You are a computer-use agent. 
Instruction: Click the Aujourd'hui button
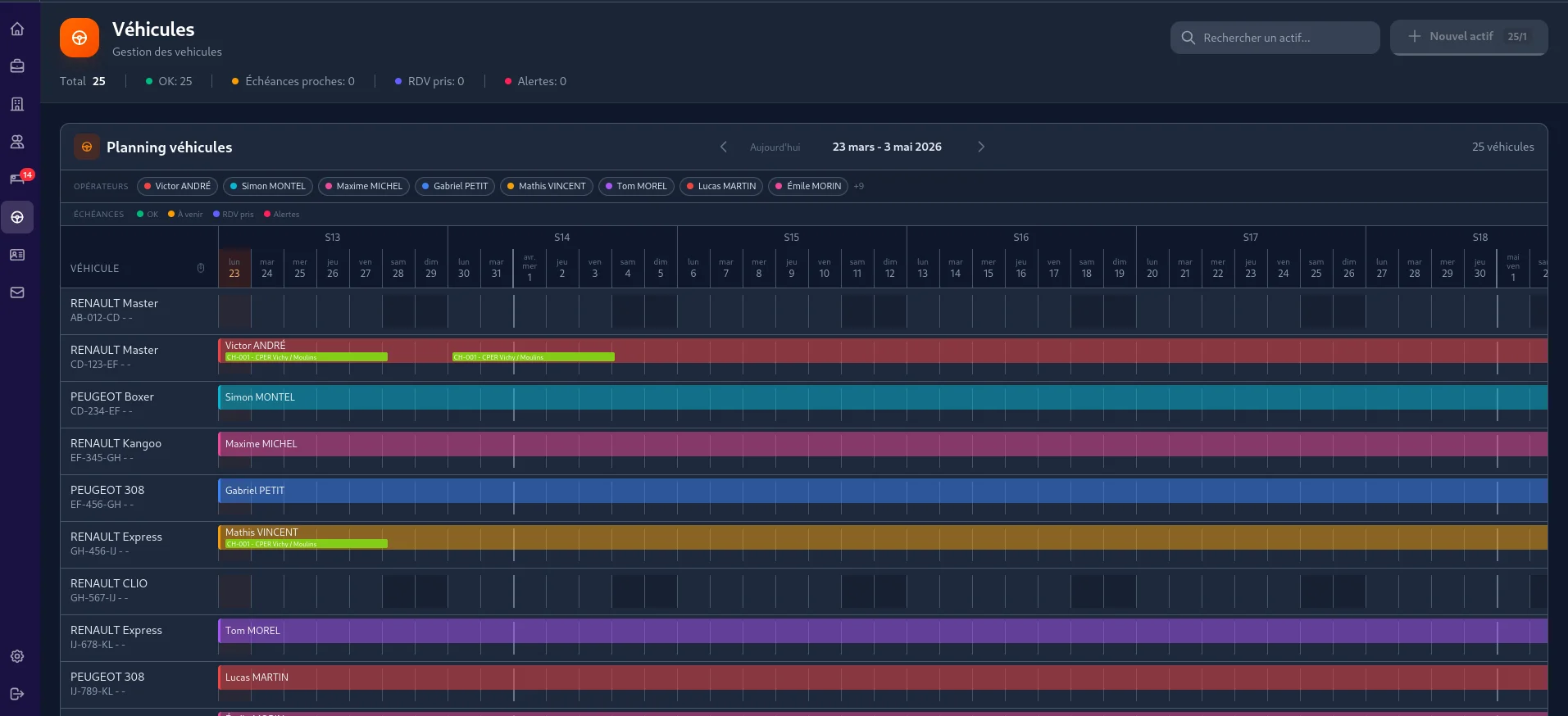775,147
